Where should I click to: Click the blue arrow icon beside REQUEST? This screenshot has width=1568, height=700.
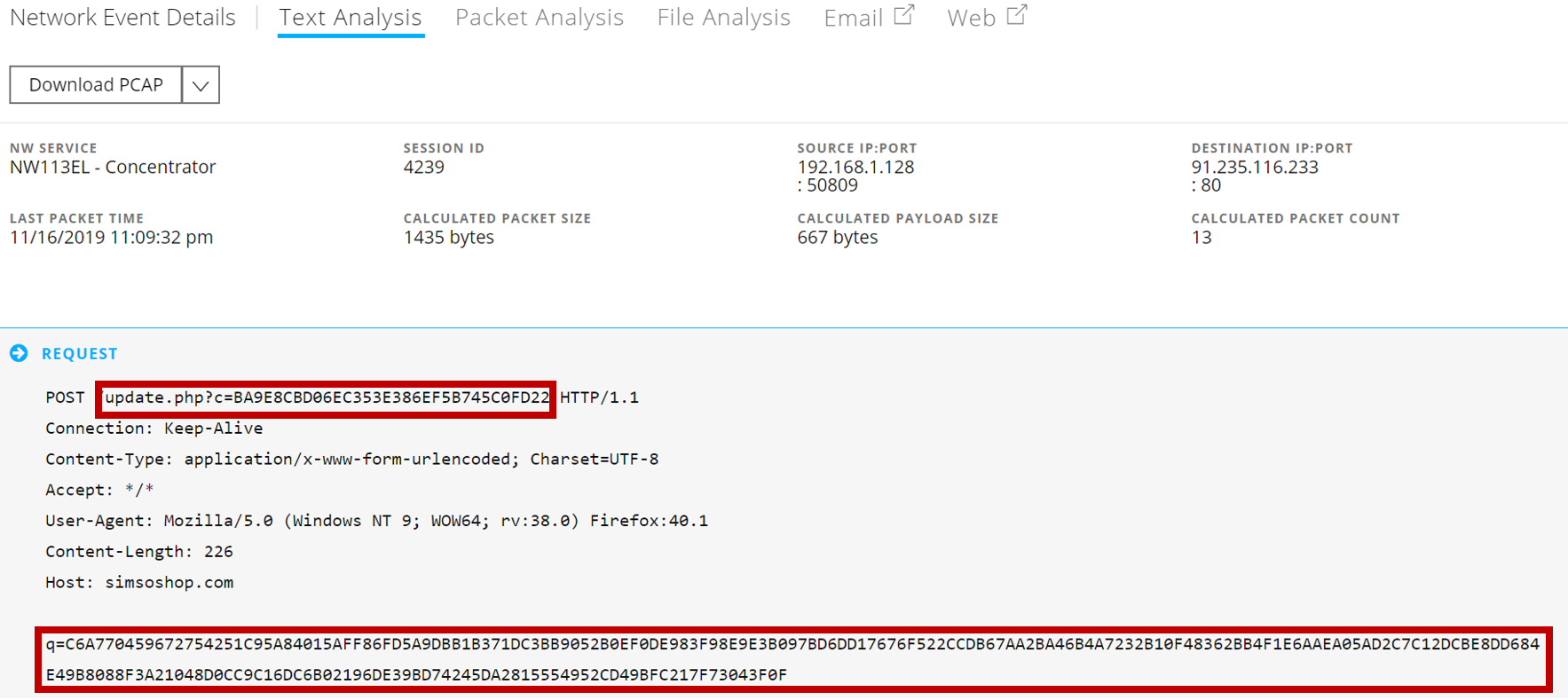(19, 353)
